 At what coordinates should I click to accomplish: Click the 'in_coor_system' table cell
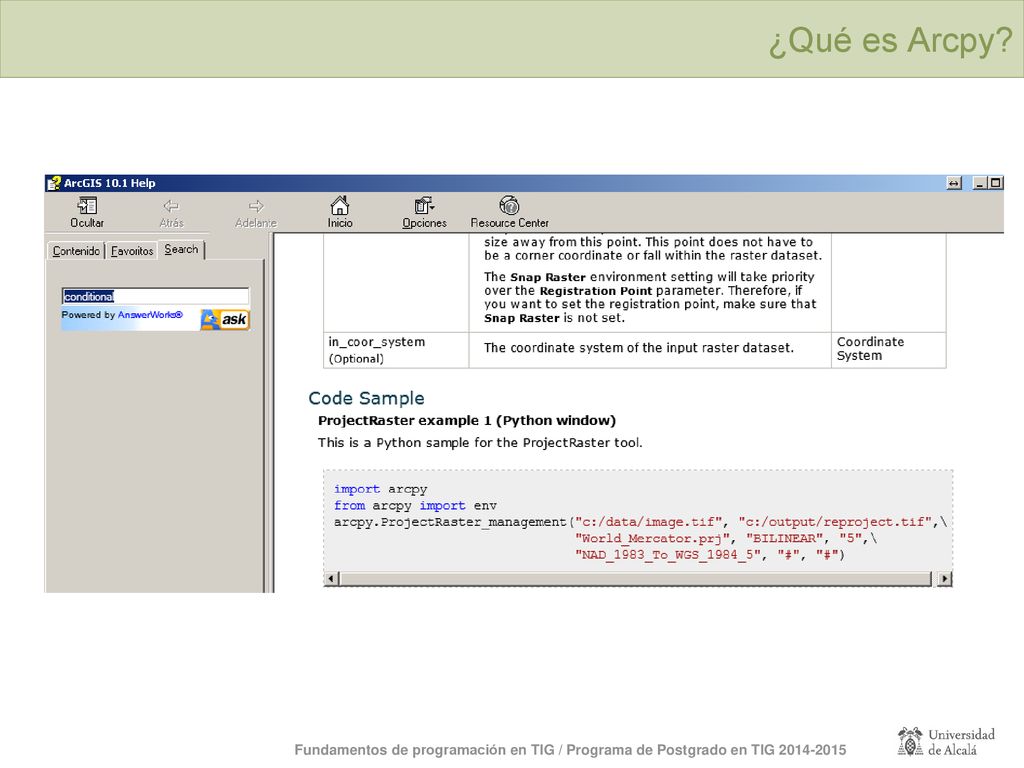pyautogui.click(x=396, y=350)
